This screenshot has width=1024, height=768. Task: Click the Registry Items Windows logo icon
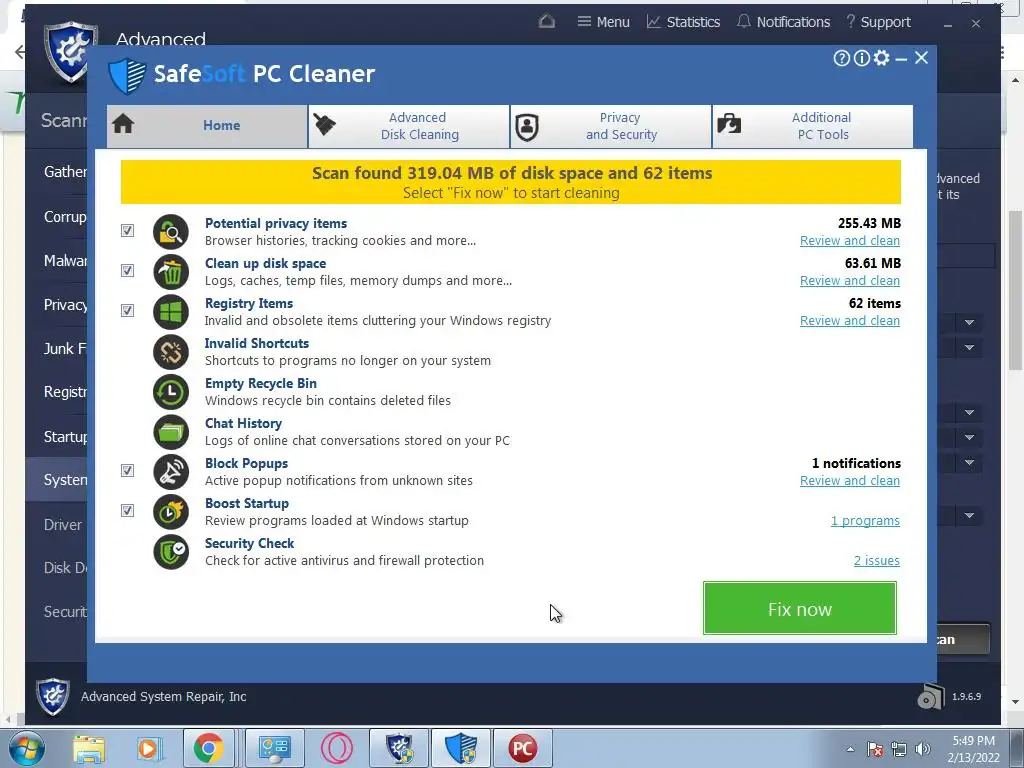coord(170,312)
